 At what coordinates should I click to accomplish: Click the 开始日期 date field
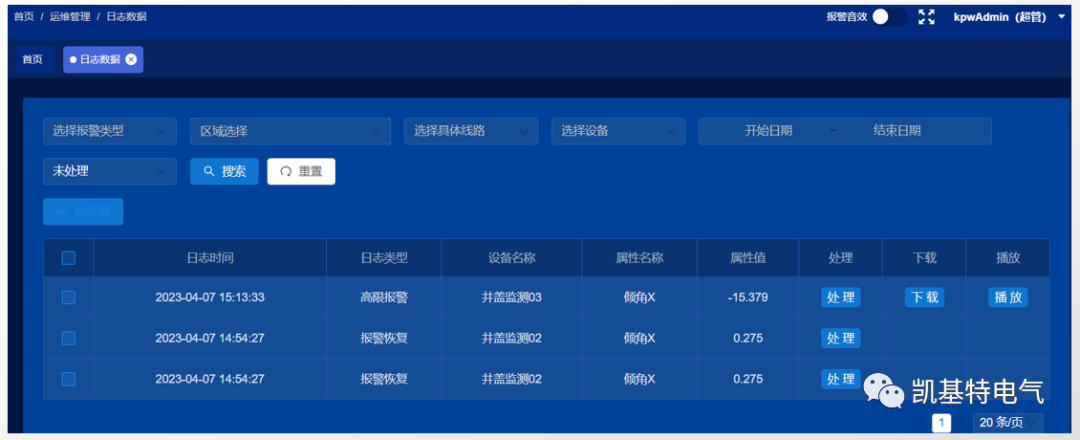pos(768,131)
